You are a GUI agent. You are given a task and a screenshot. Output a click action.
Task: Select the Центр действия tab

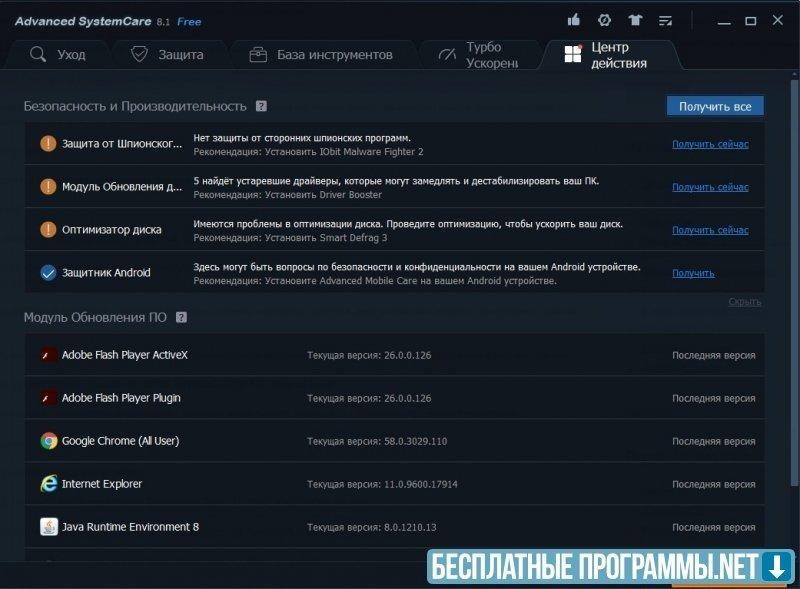point(610,54)
